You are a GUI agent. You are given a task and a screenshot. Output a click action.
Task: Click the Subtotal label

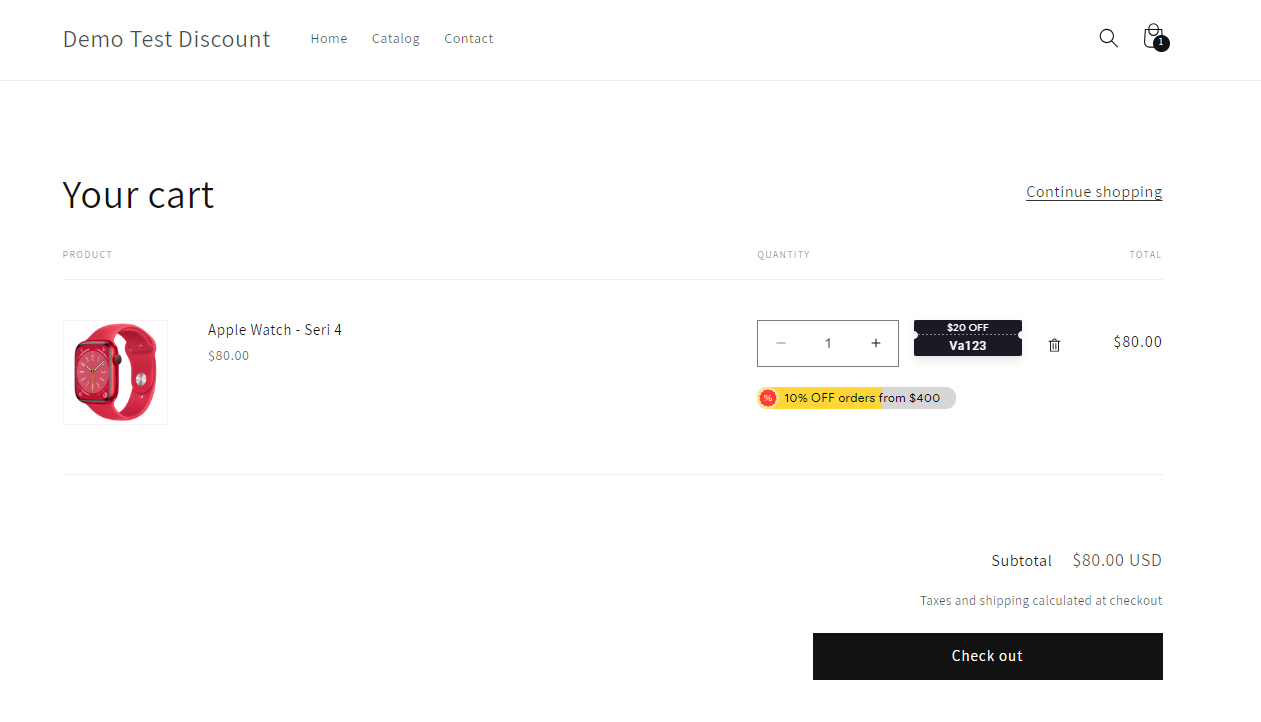tap(1022, 561)
